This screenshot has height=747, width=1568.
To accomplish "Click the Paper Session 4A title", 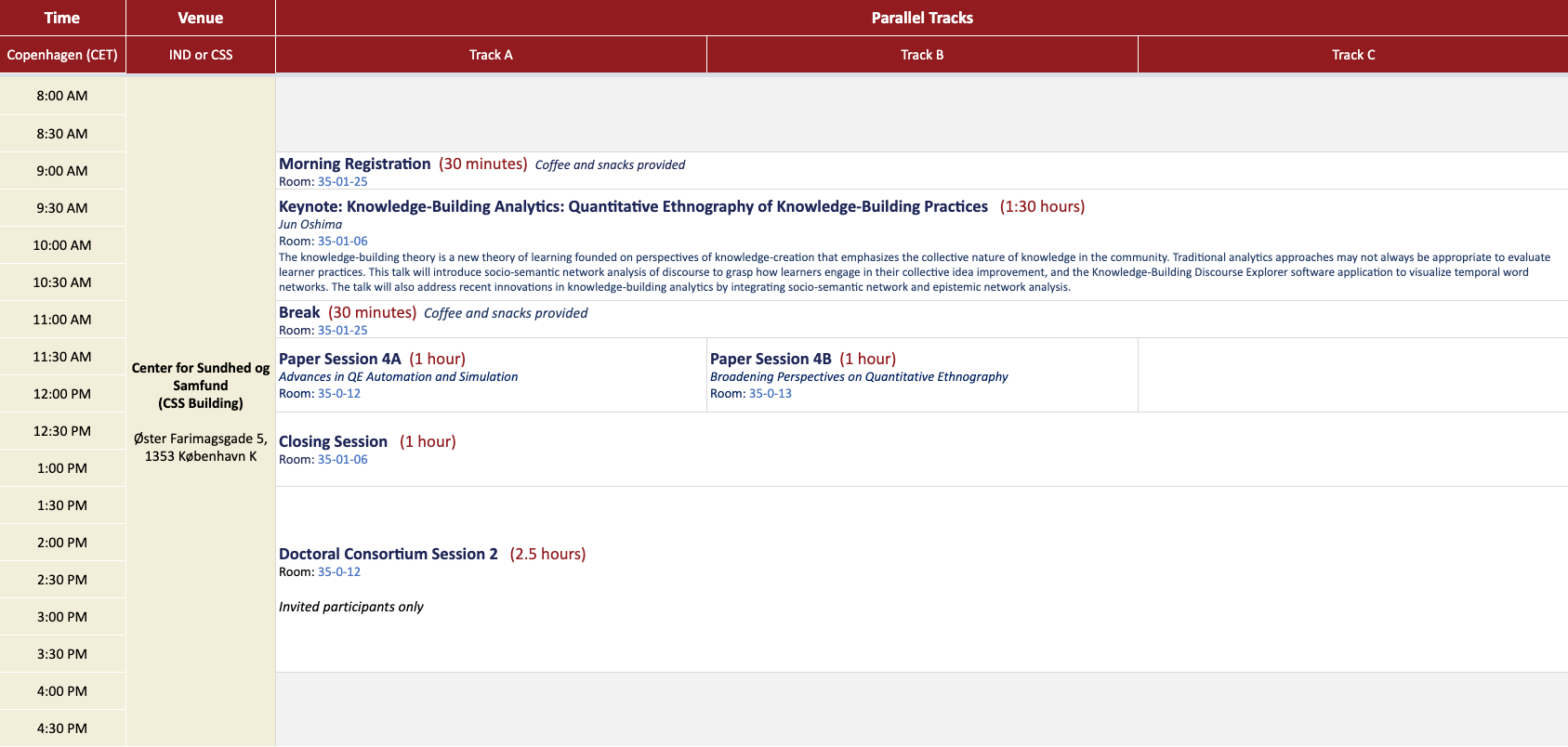I will tap(340, 359).
